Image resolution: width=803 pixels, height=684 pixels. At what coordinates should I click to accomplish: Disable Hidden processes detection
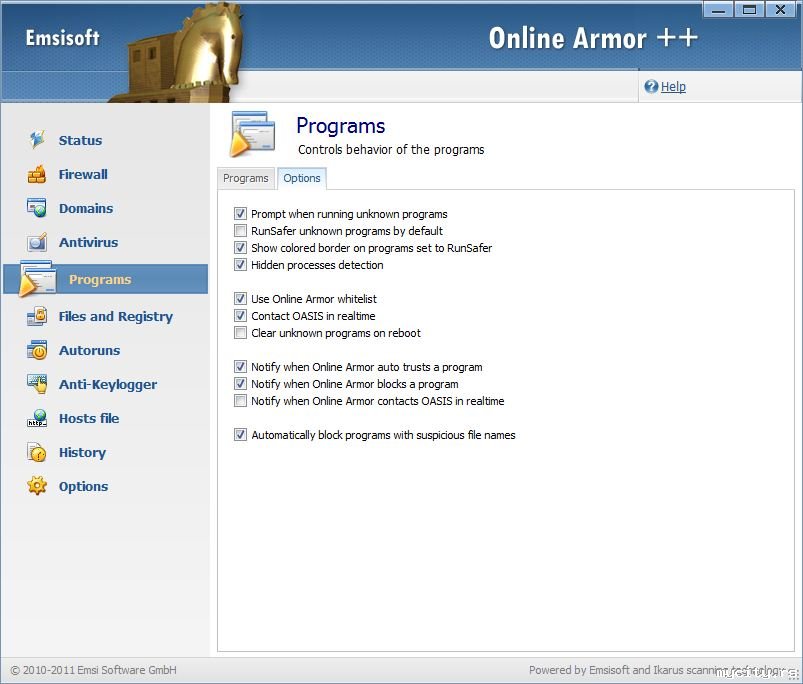[240, 265]
